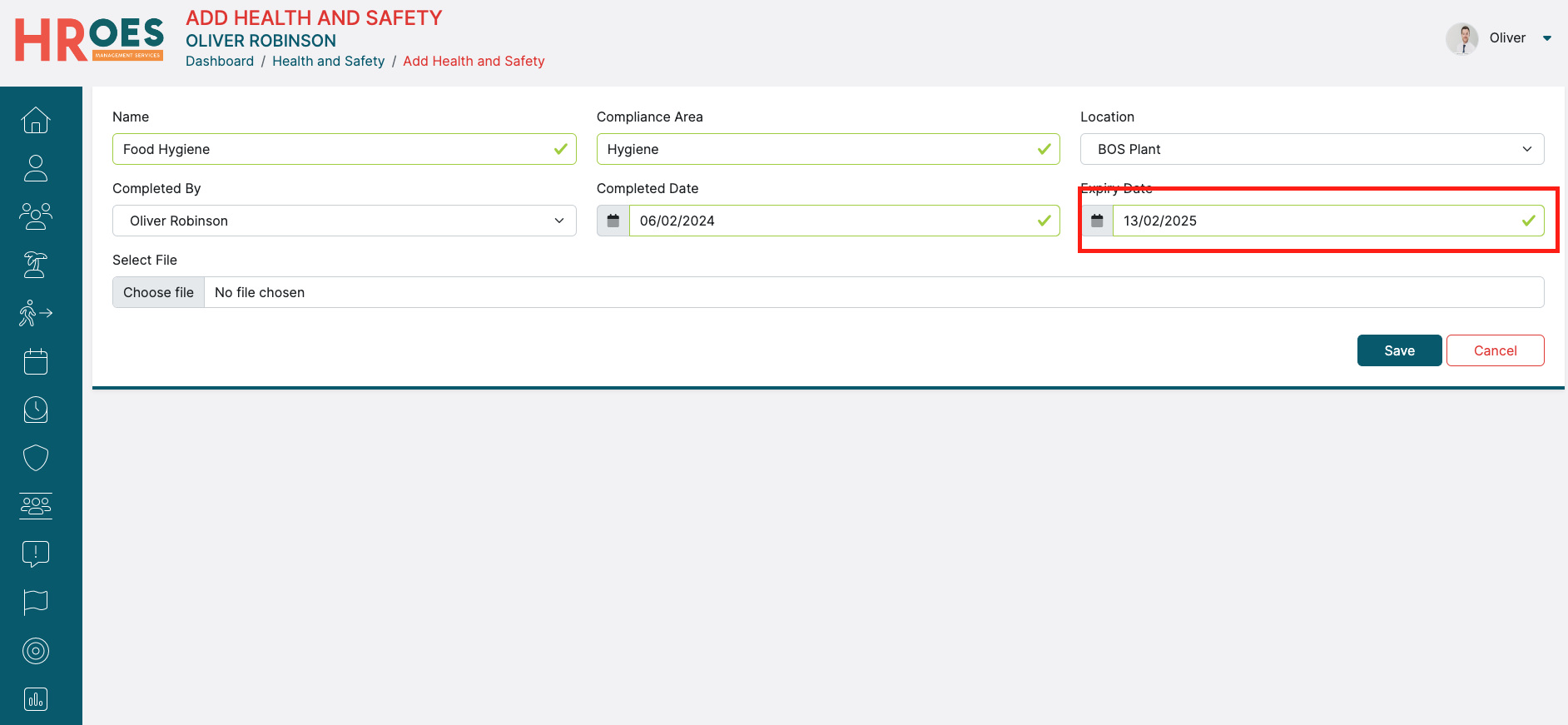The image size is (1568, 725).
Task: Open the speech bubble alert icon
Action: click(x=36, y=554)
